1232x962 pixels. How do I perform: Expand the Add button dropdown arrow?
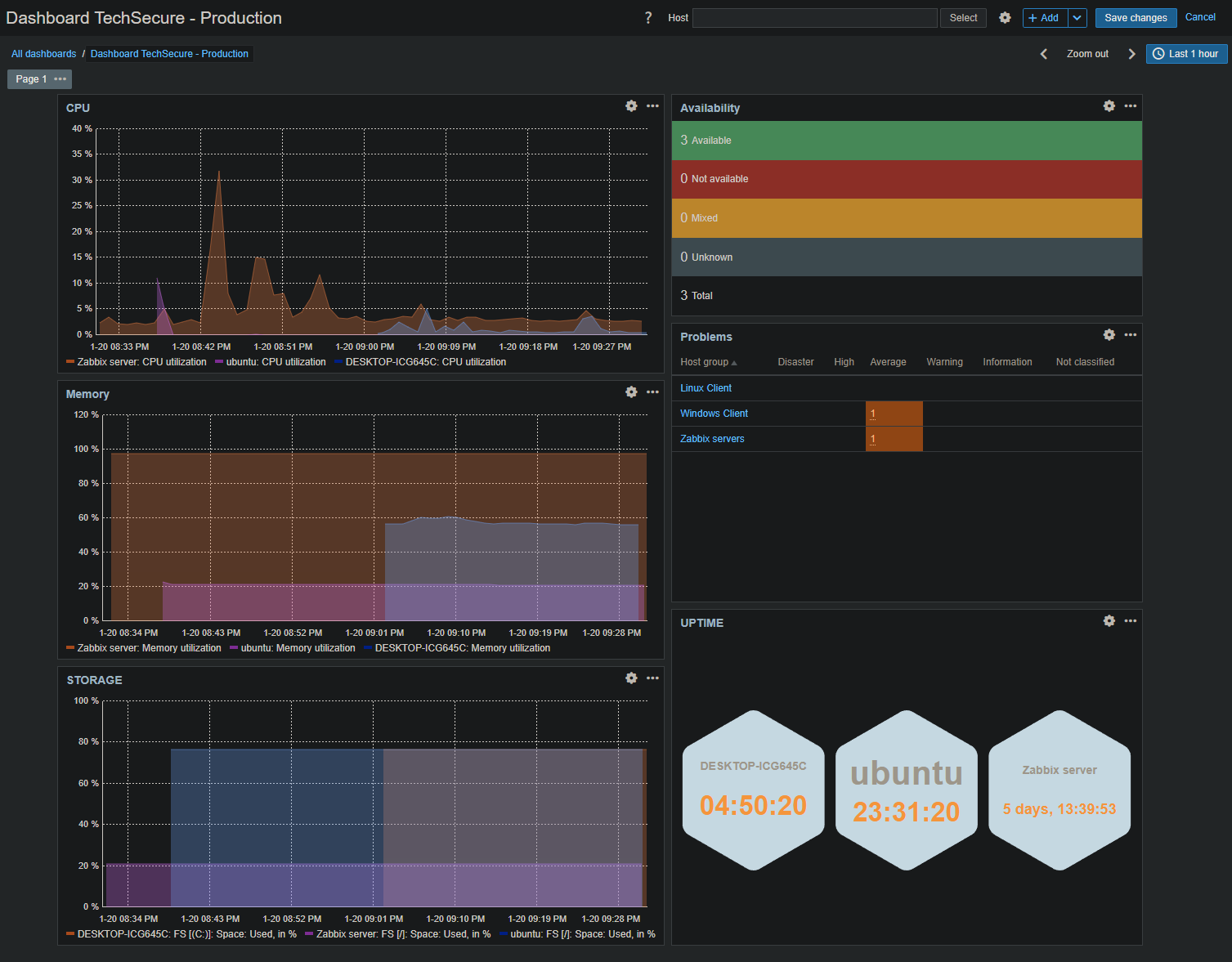[1077, 18]
